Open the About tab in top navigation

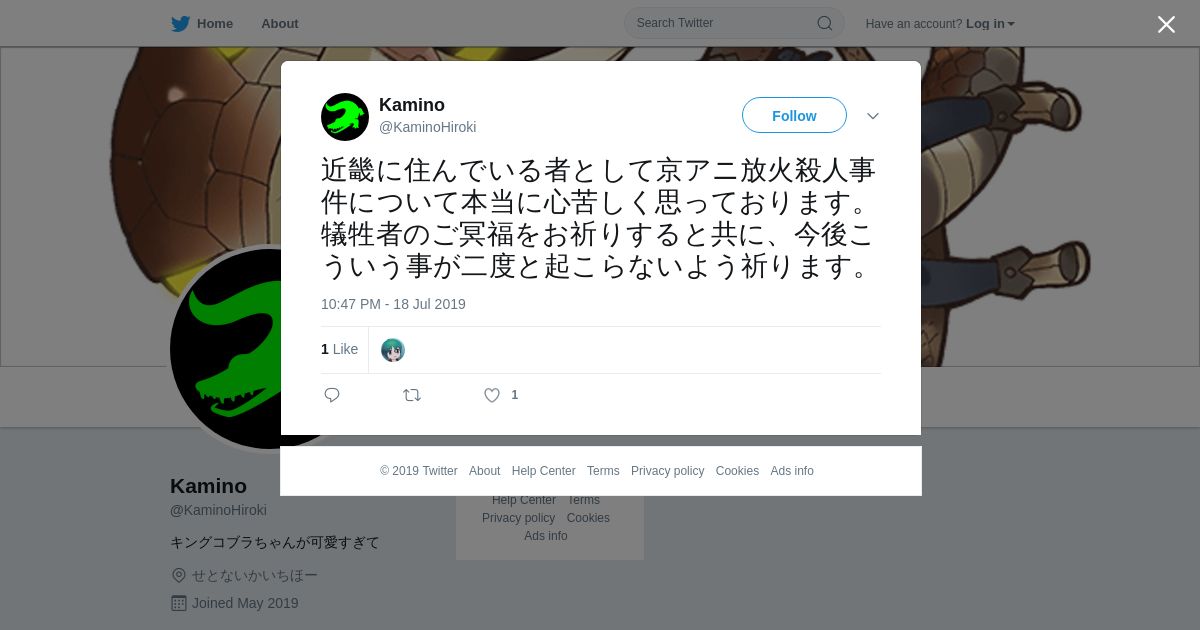[280, 24]
